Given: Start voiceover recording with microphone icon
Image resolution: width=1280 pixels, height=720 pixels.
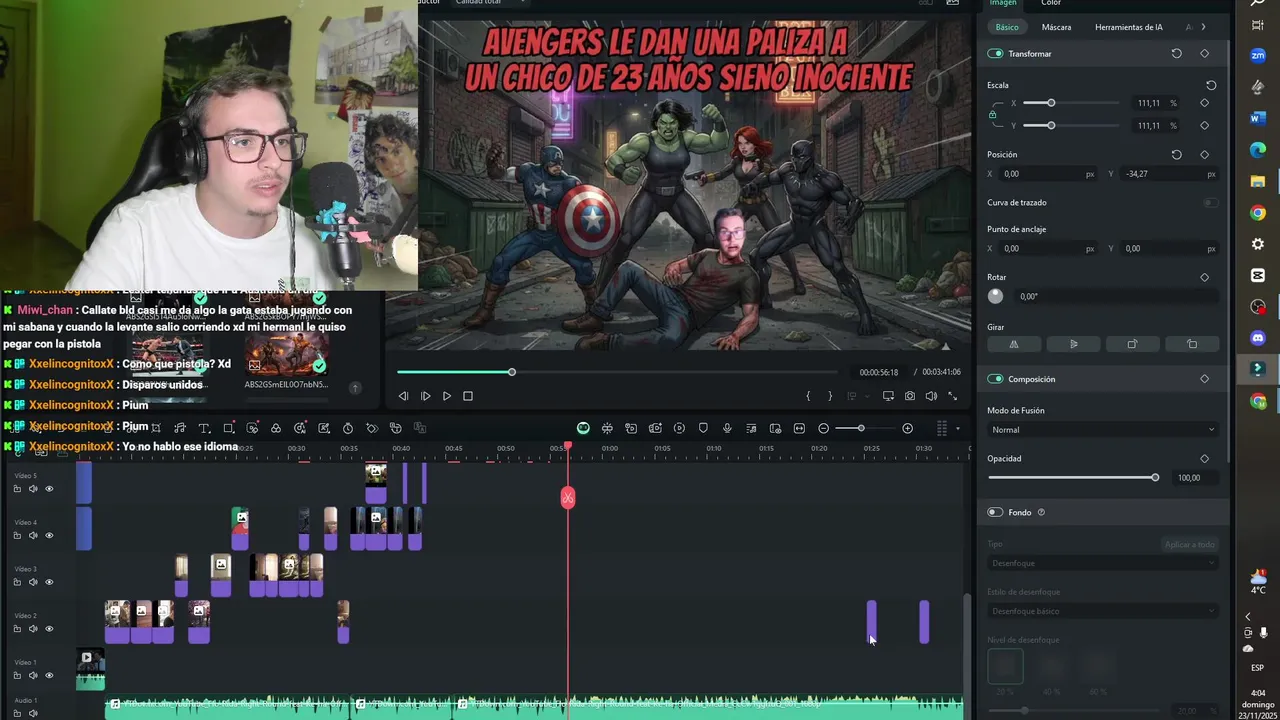Looking at the screenshot, I should point(727,428).
